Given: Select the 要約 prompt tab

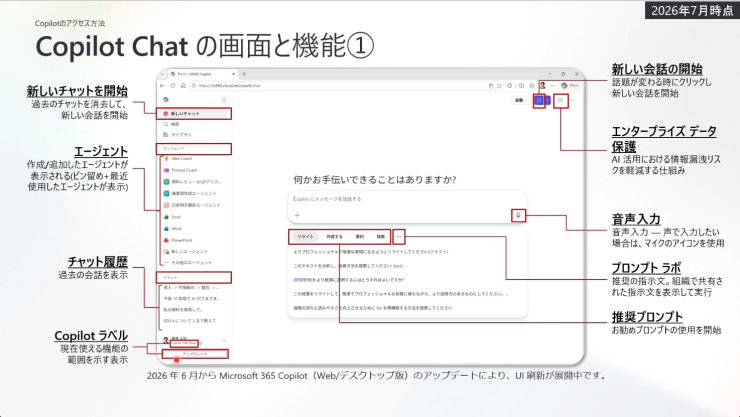Looking at the screenshot, I should pyautogui.click(x=360, y=236).
